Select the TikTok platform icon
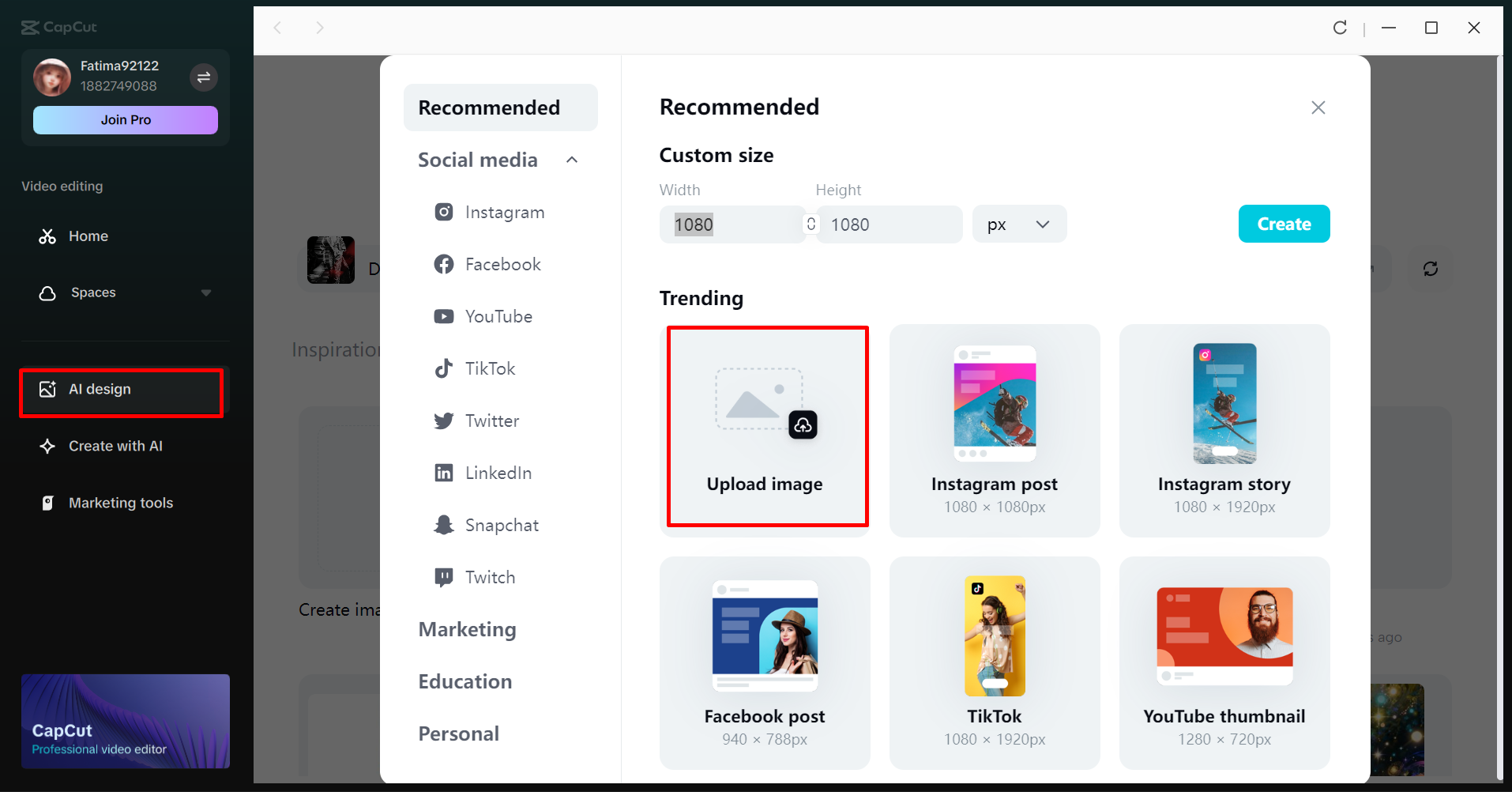Image resolution: width=1512 pixels, height=792 pixels. (444, 368)
